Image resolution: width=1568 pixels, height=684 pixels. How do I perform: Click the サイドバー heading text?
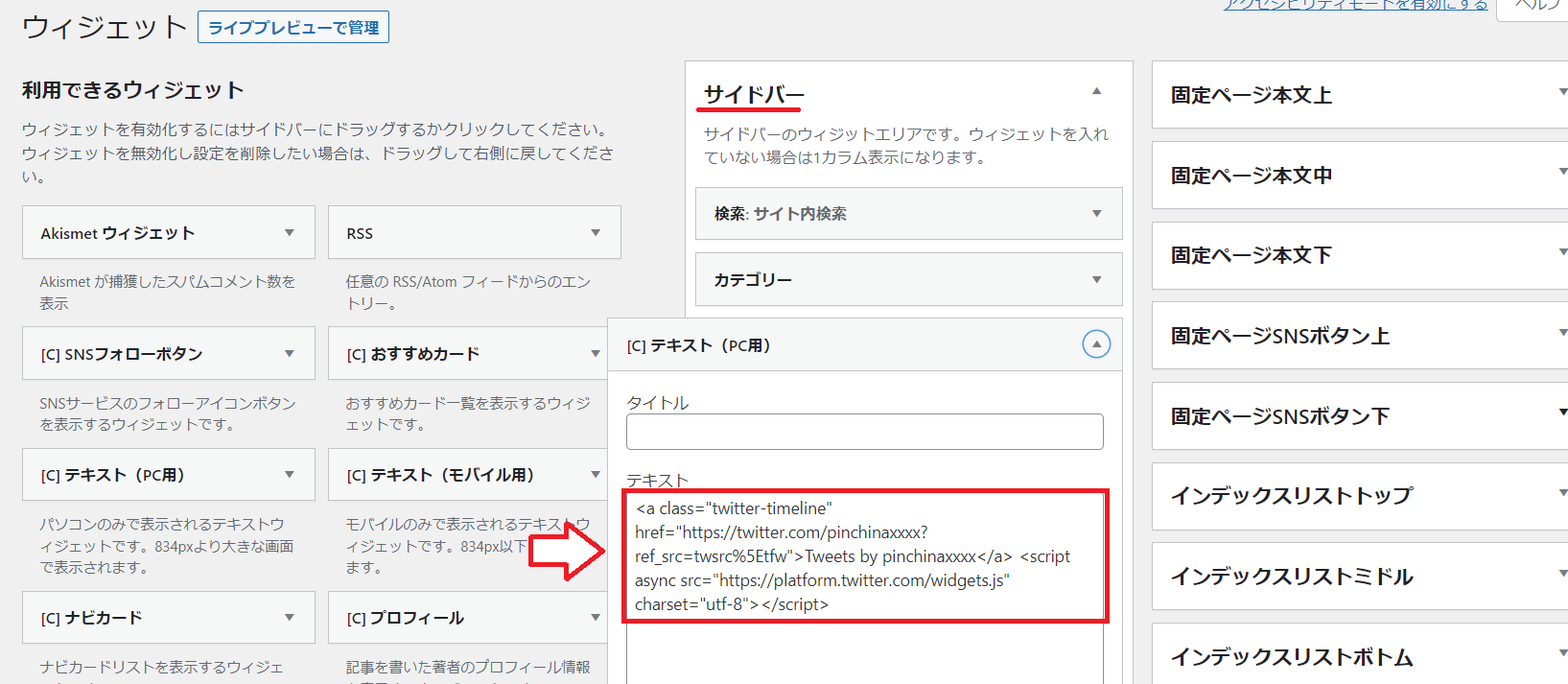754,94
